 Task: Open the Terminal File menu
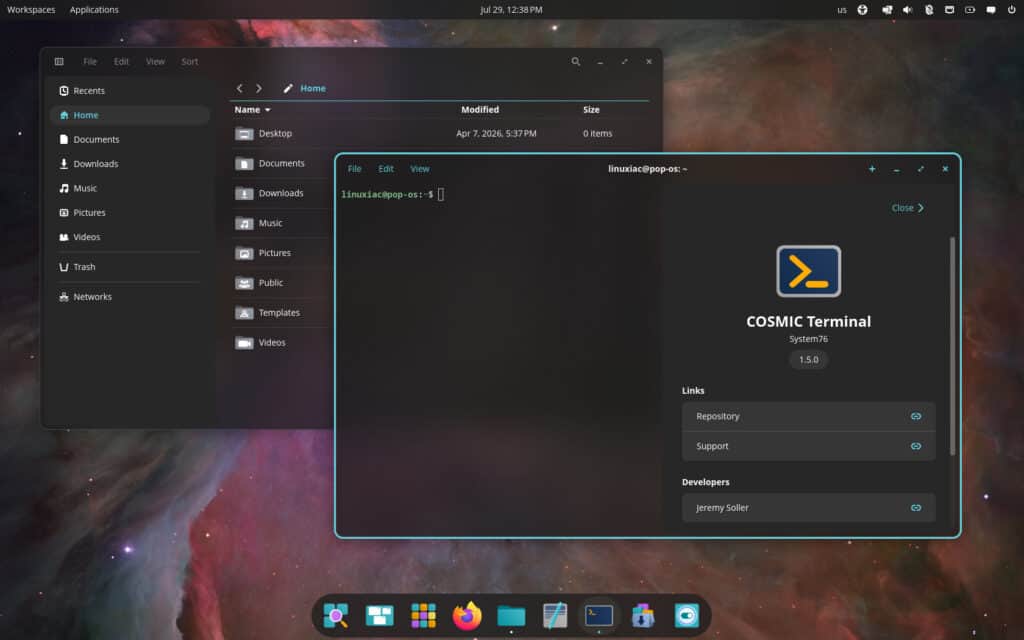(x=355, y=168)
